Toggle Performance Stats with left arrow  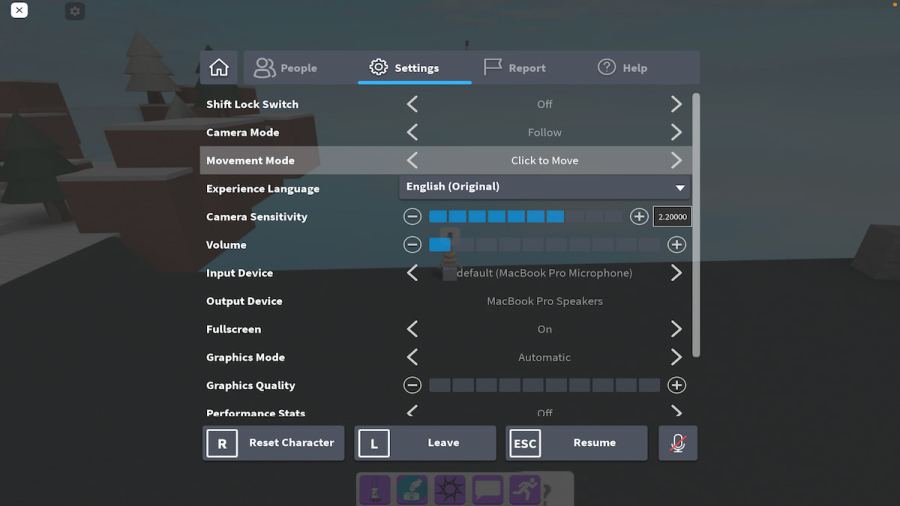click(412, 412)
